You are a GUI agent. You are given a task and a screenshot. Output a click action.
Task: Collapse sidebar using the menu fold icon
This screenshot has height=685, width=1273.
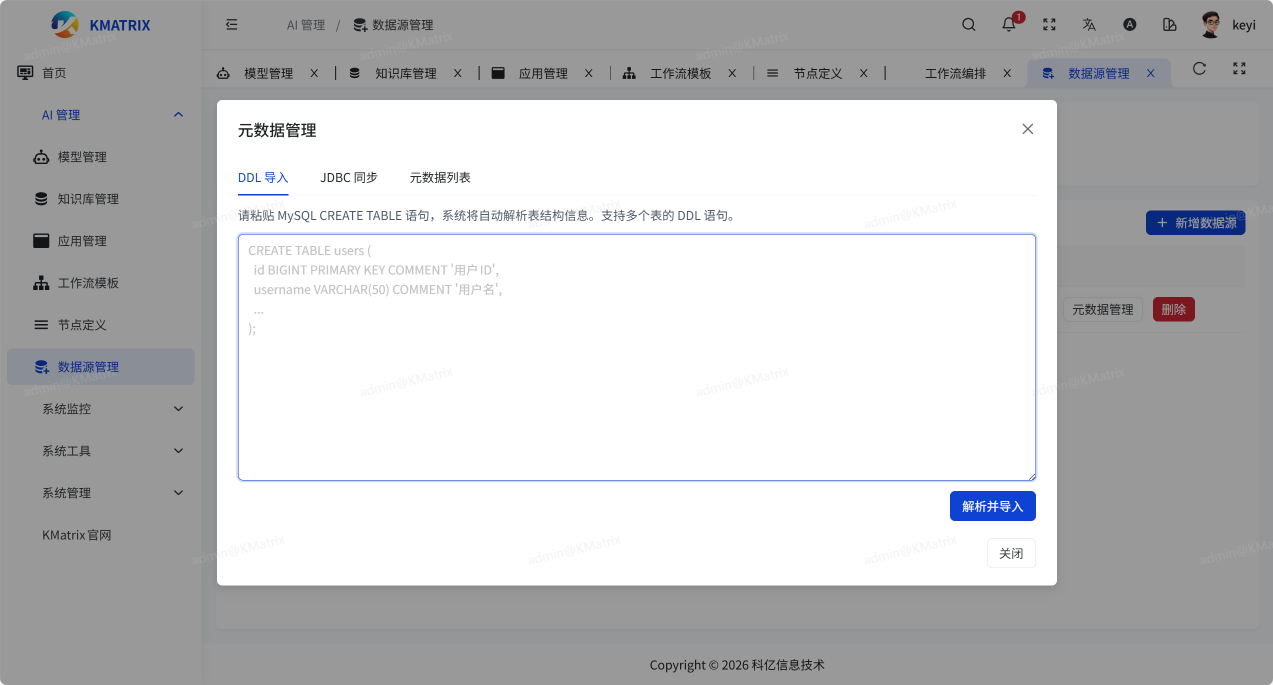232,25
